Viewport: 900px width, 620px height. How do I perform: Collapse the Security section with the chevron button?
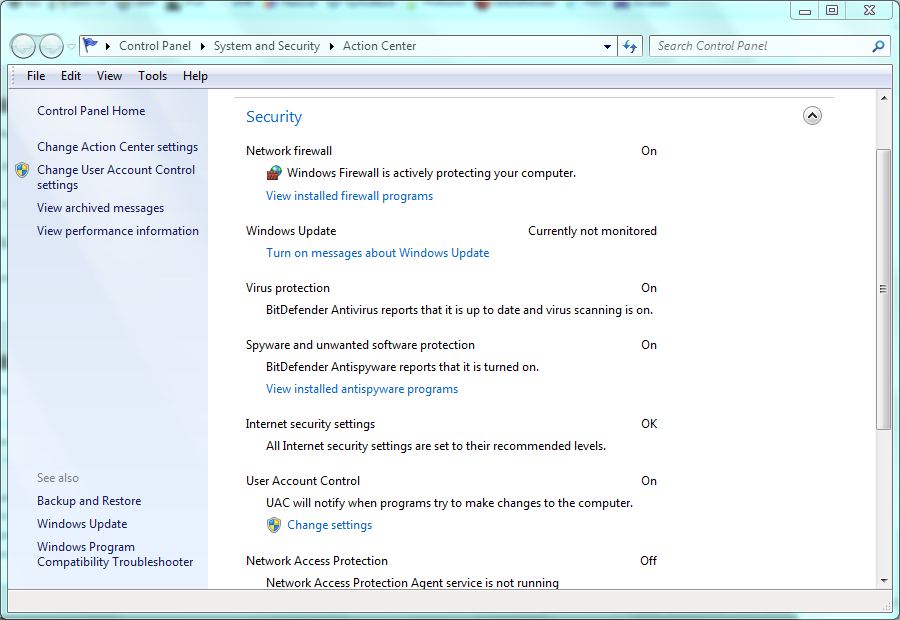click(812, 116)
